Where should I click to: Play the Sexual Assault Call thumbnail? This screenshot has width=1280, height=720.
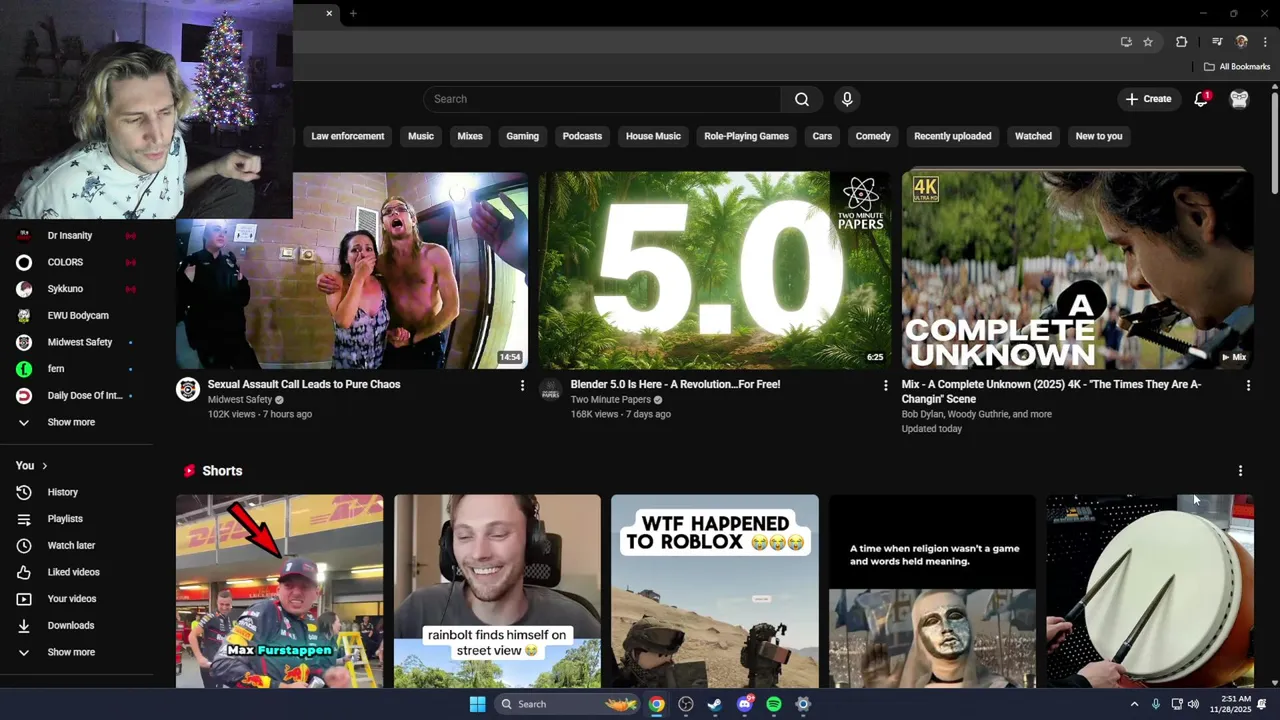coord(352,270)
